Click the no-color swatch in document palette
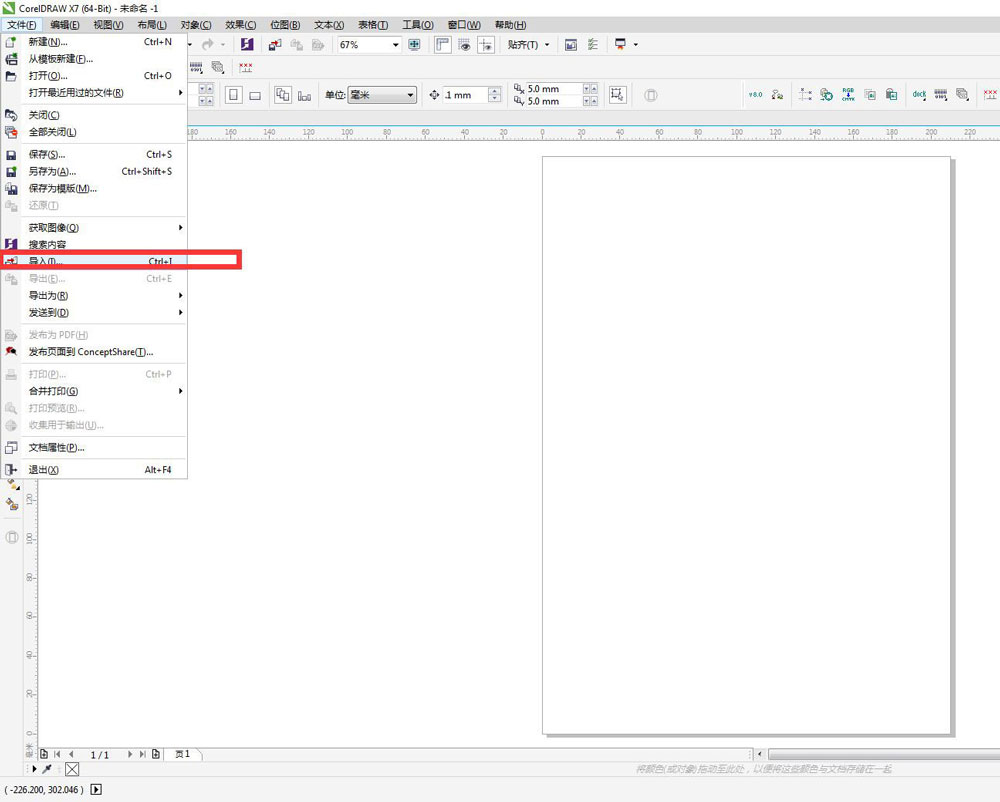Viewport: 1000px width, 802px height. coord(72,769)
